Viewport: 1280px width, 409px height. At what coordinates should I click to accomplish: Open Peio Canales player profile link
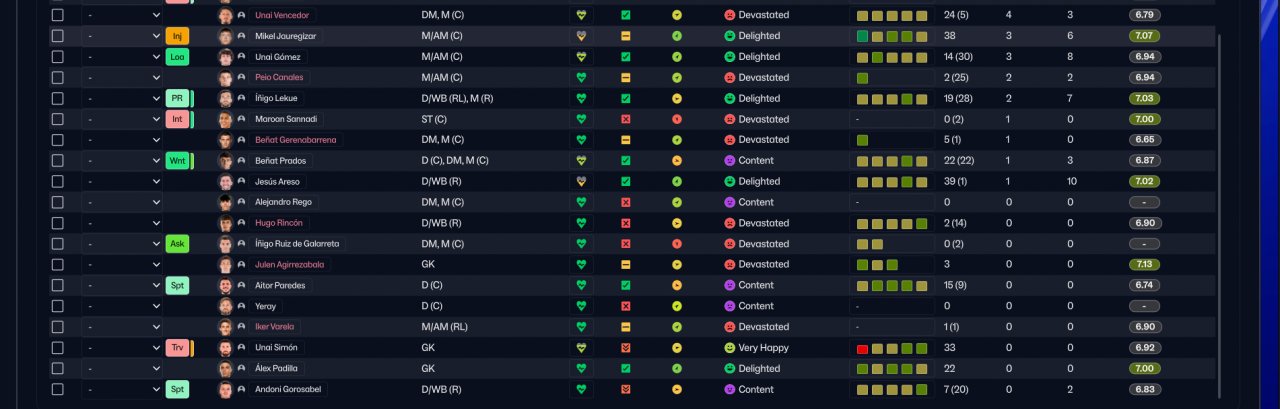coord(279,78)
